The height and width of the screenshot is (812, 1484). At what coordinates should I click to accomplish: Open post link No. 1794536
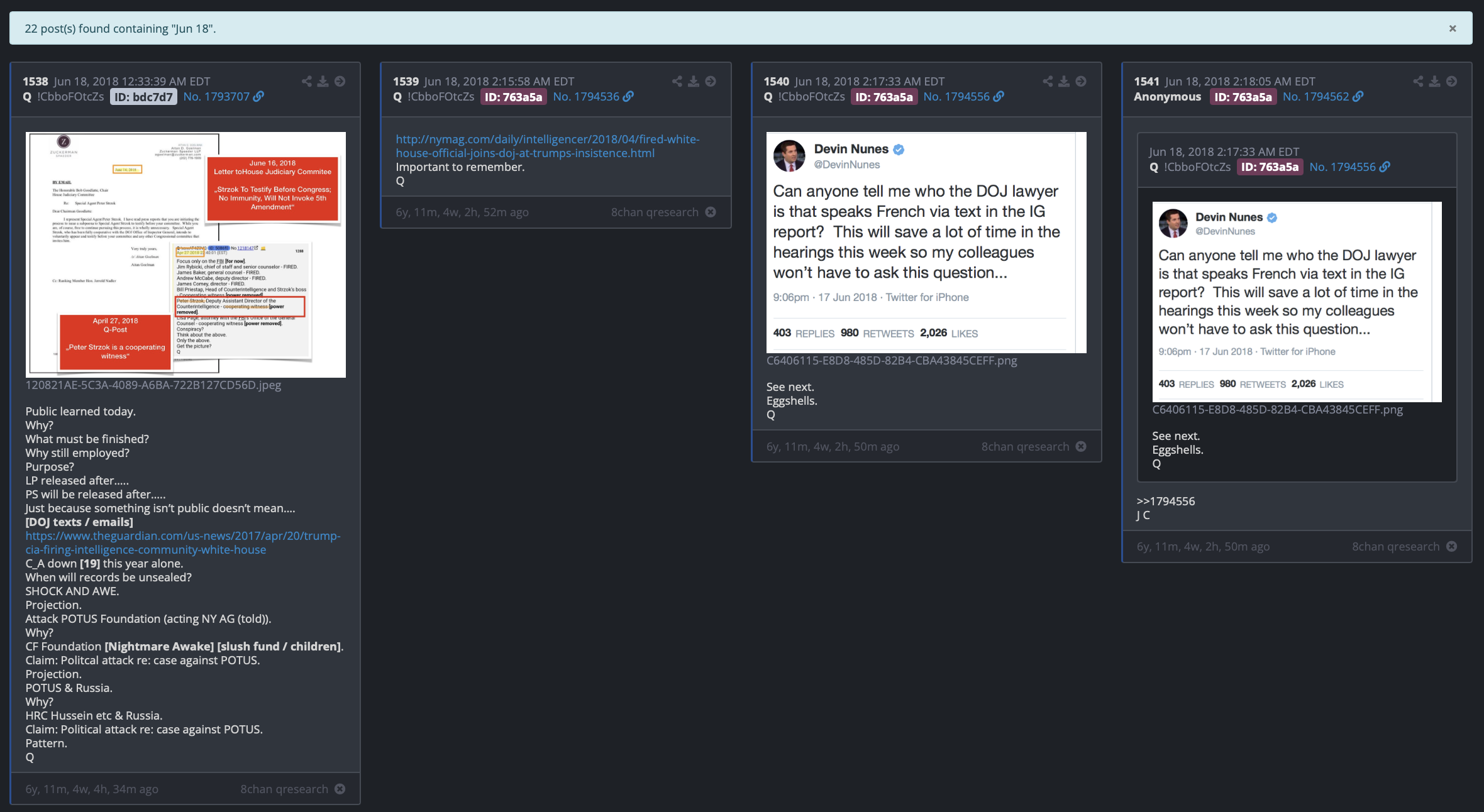tap(586, 96)
